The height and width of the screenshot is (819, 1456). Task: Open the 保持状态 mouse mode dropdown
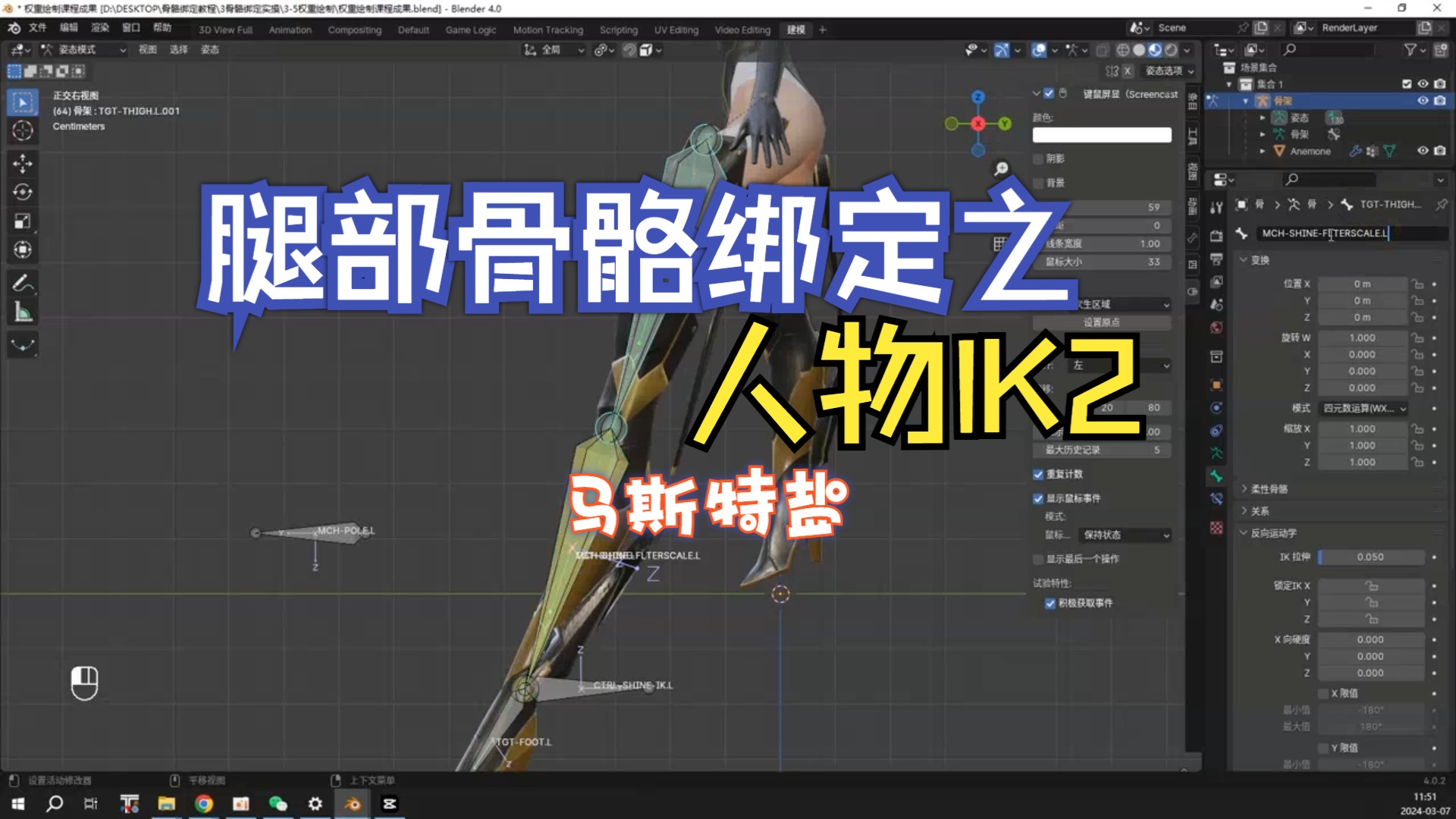1125,535
